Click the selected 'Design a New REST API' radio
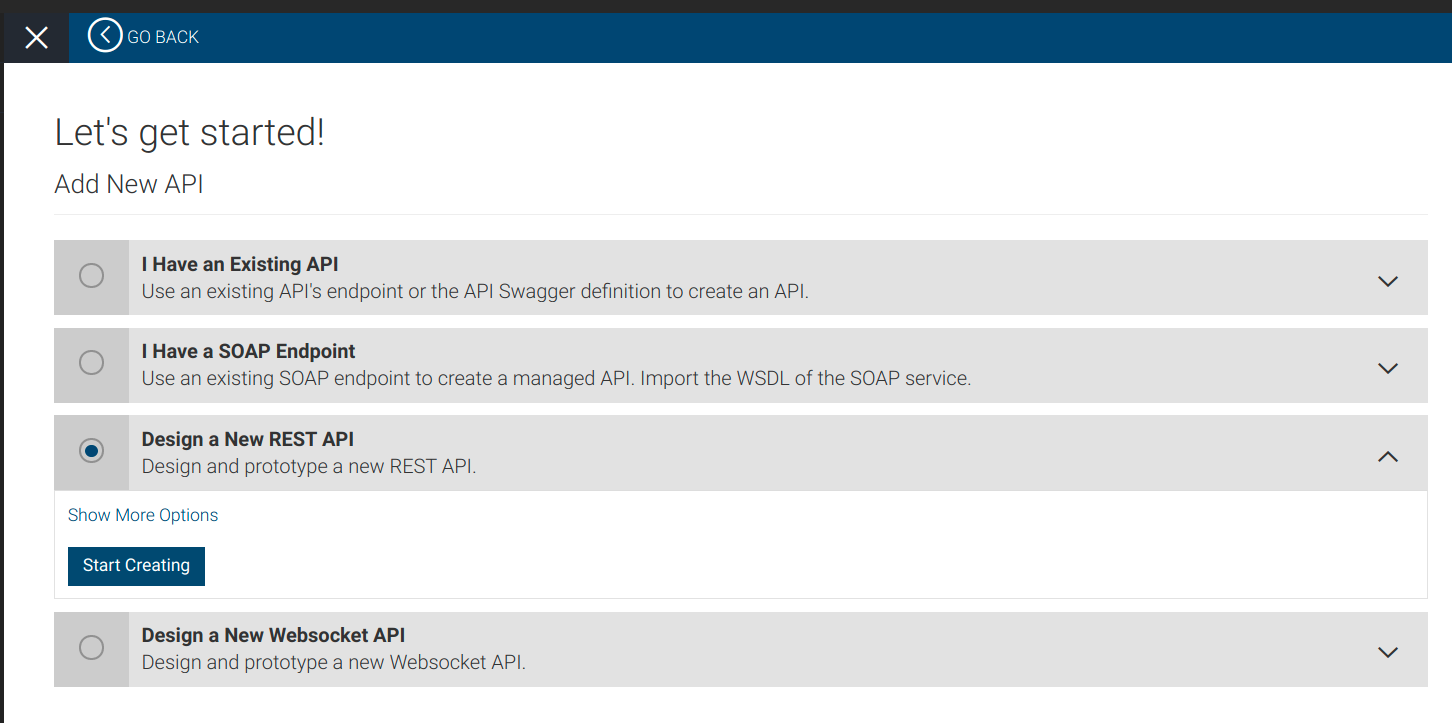The width and height of the screenshot is (1452, 723). click(91, 451)
